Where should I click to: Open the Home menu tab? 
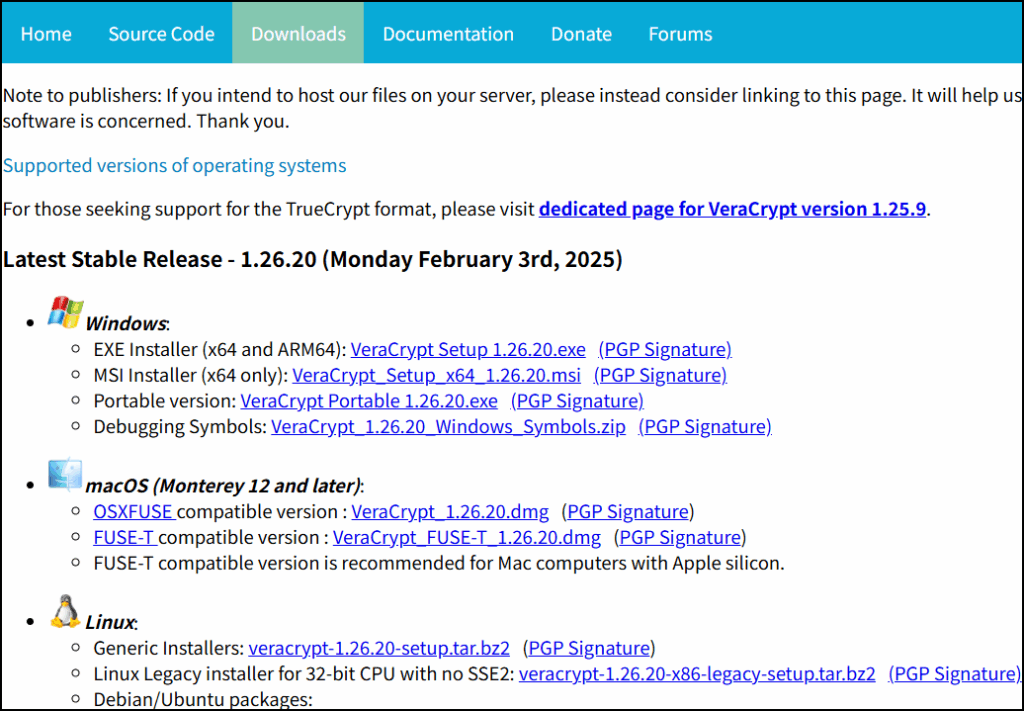tap(46, 34)
